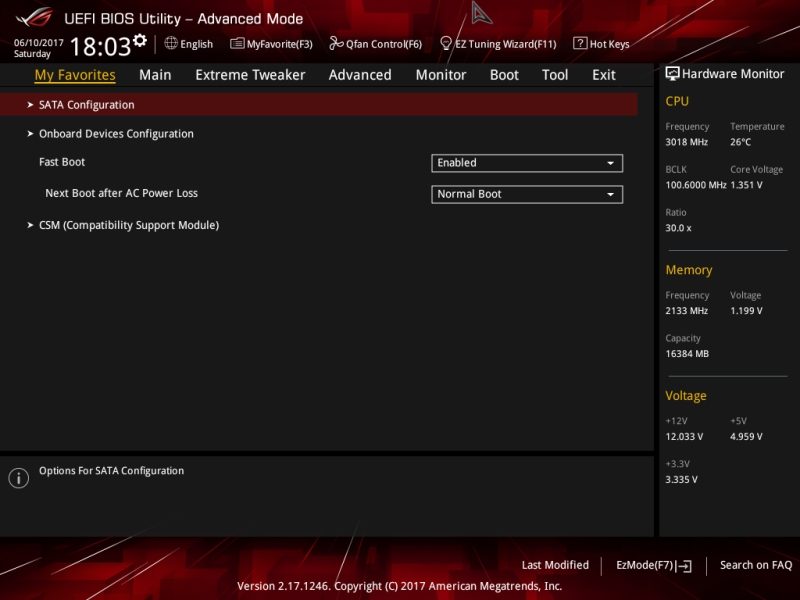Click the MyFavorite(F3) list icon
The image size is (800, 600).
tap(237, 43)
